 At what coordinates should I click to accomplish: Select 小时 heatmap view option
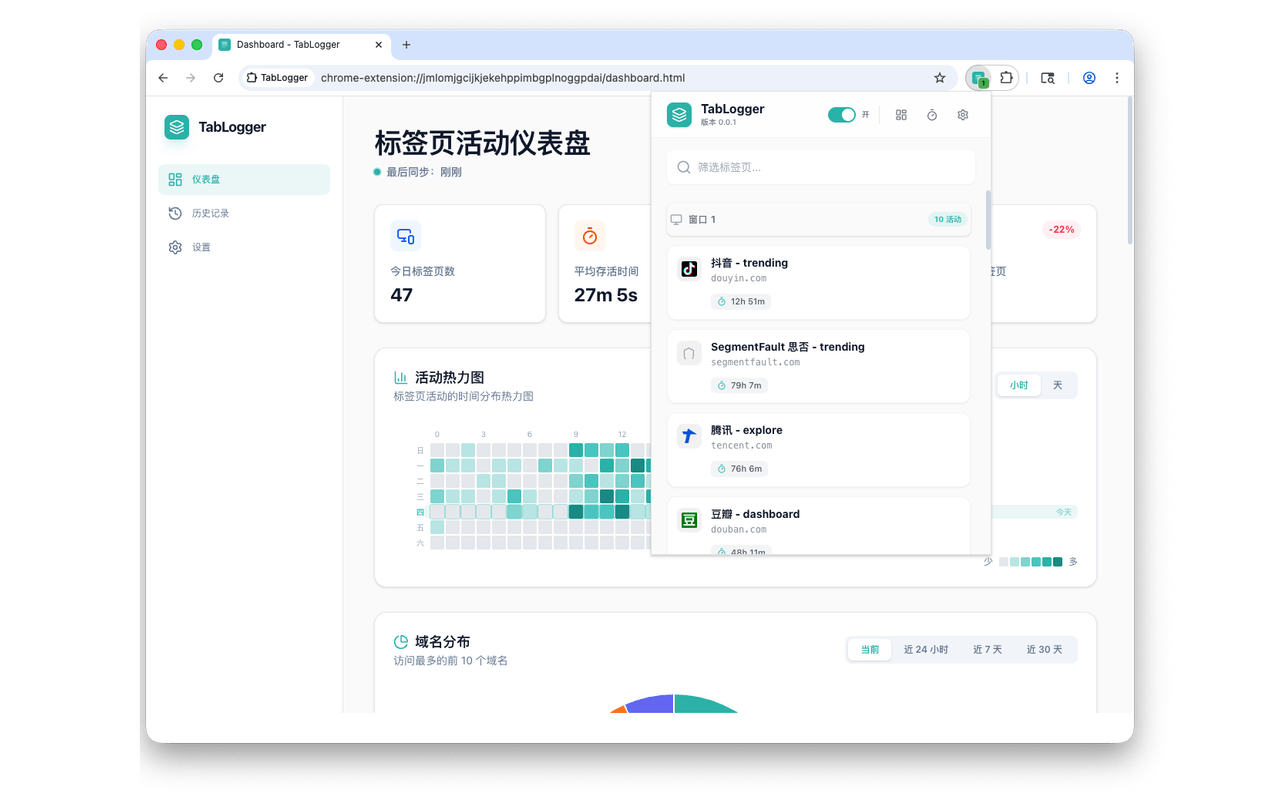click(1018, 385)
